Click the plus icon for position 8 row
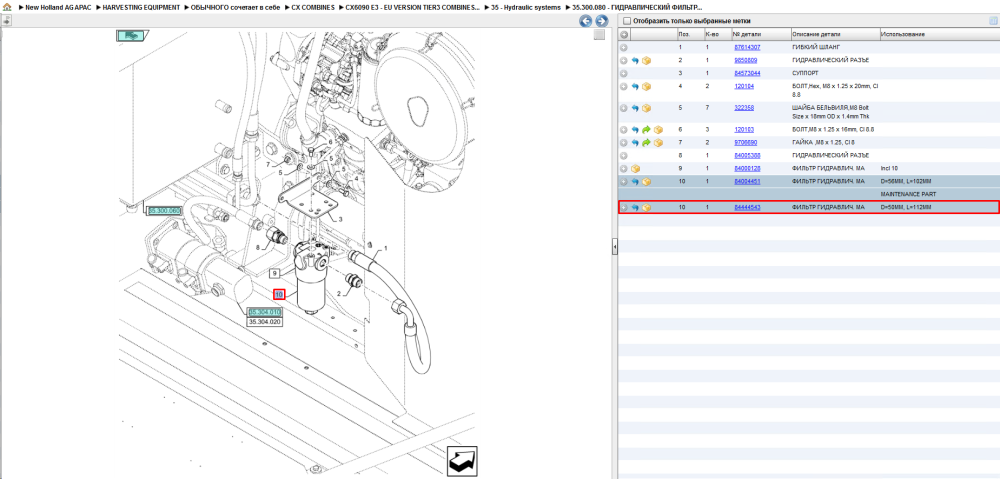 pyautogui.click(x=624, y=156)
